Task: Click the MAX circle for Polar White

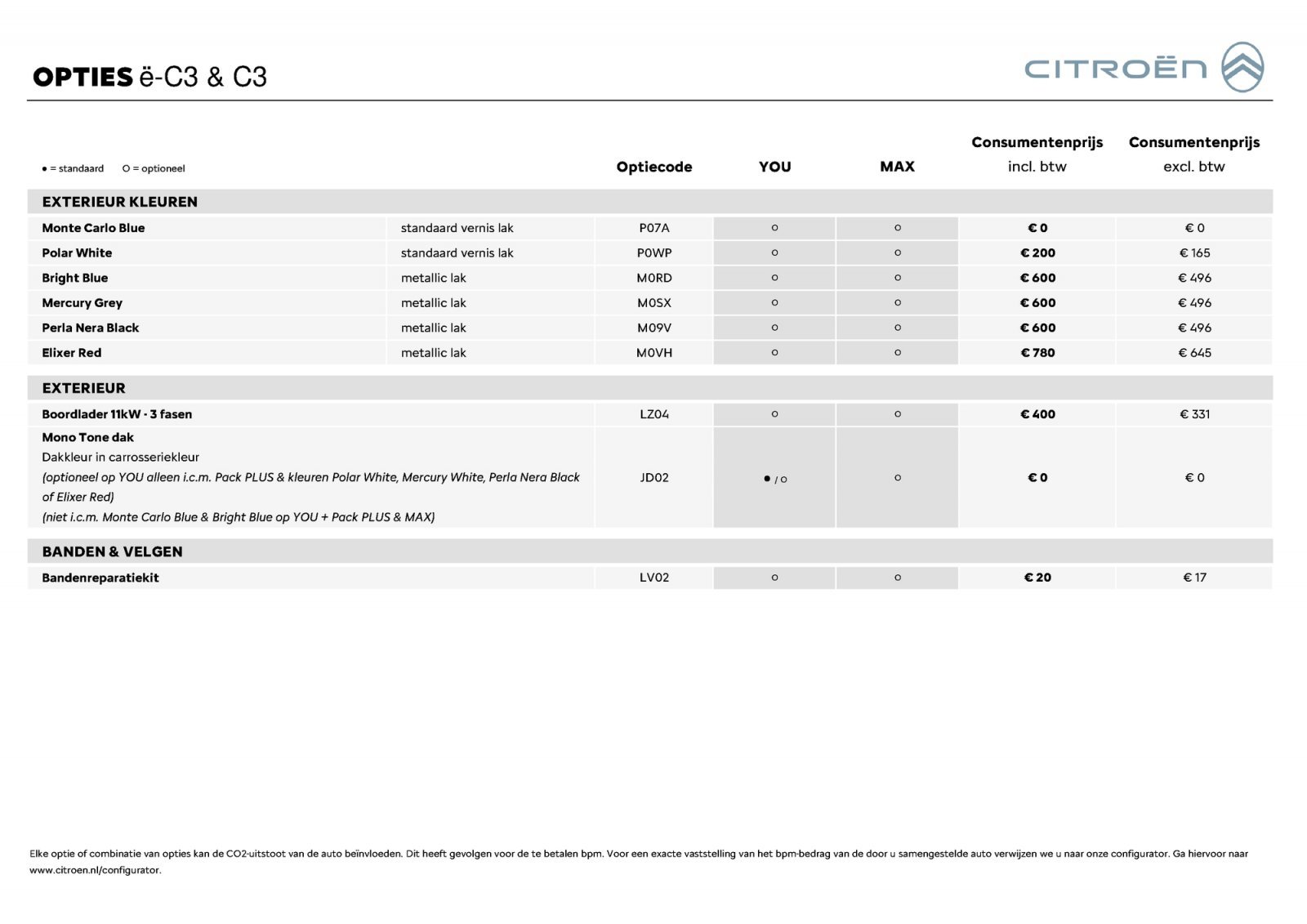Action: tap(897, 253)
